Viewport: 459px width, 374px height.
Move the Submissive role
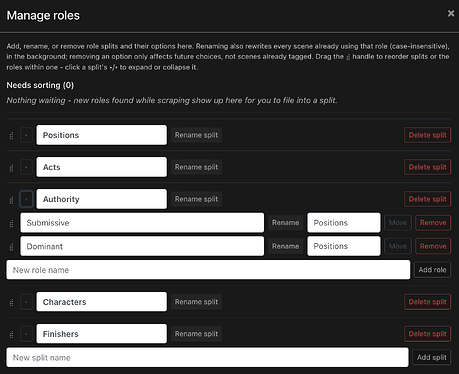click(x=398, y=223)
